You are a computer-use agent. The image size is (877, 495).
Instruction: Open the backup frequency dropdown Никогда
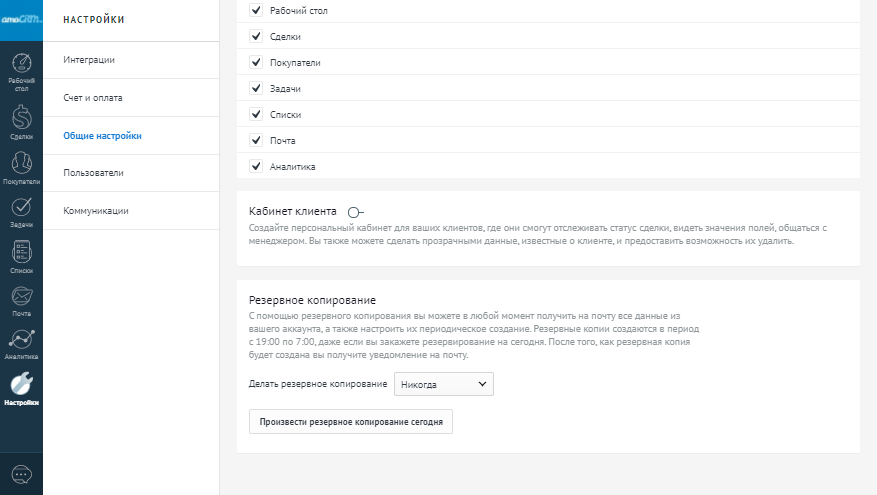click(x=443, y=384)
